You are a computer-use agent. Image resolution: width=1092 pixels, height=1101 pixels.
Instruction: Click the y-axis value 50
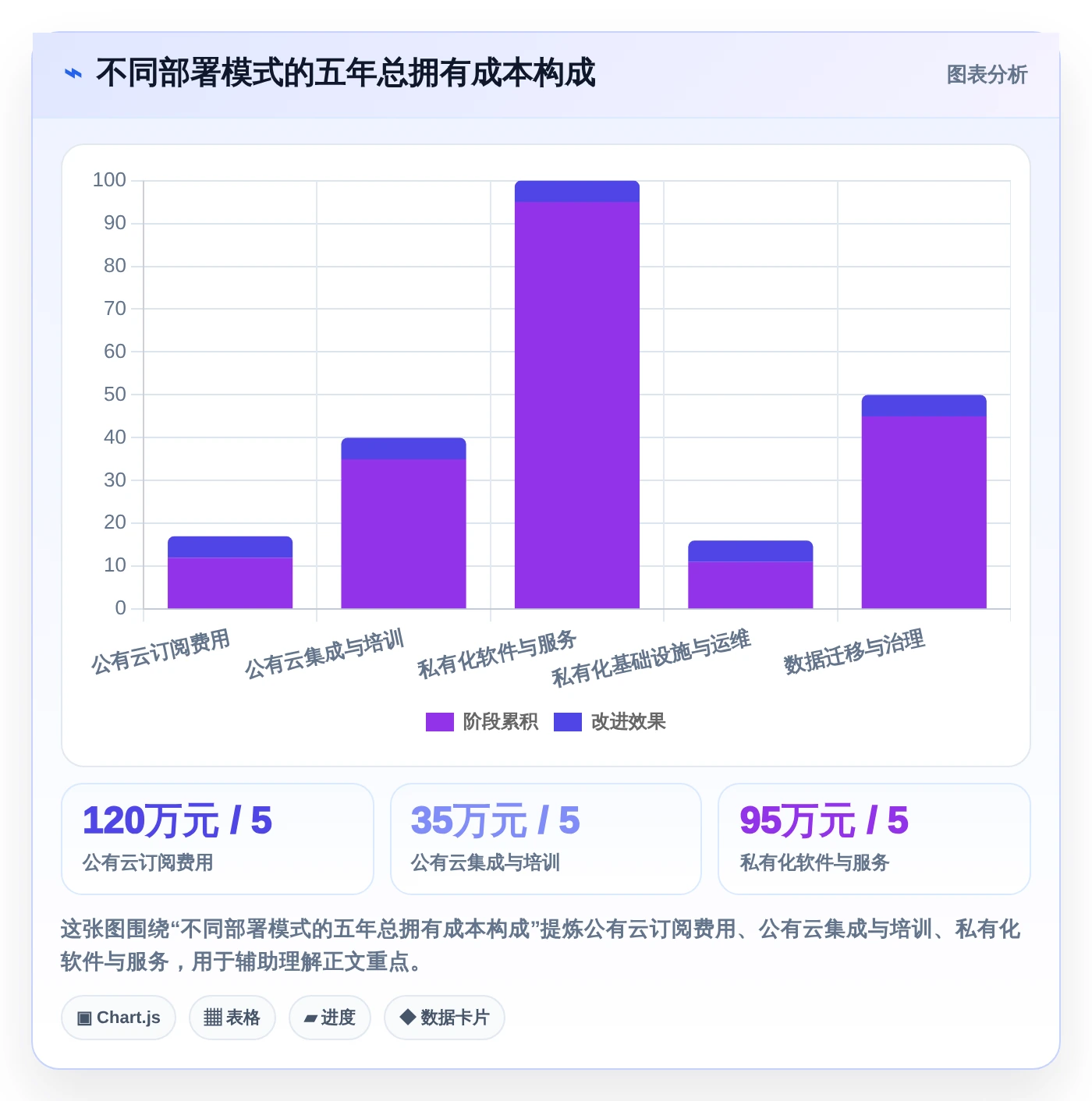115,395
